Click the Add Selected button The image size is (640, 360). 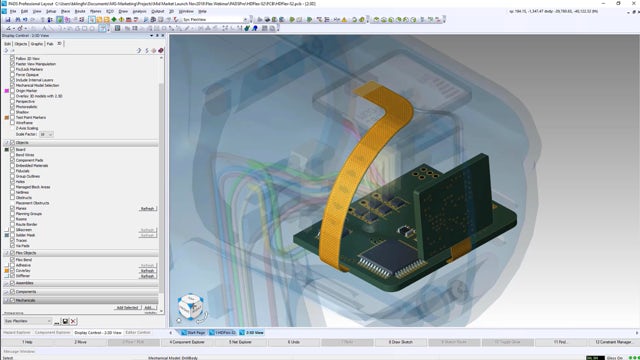coord(127,307)
